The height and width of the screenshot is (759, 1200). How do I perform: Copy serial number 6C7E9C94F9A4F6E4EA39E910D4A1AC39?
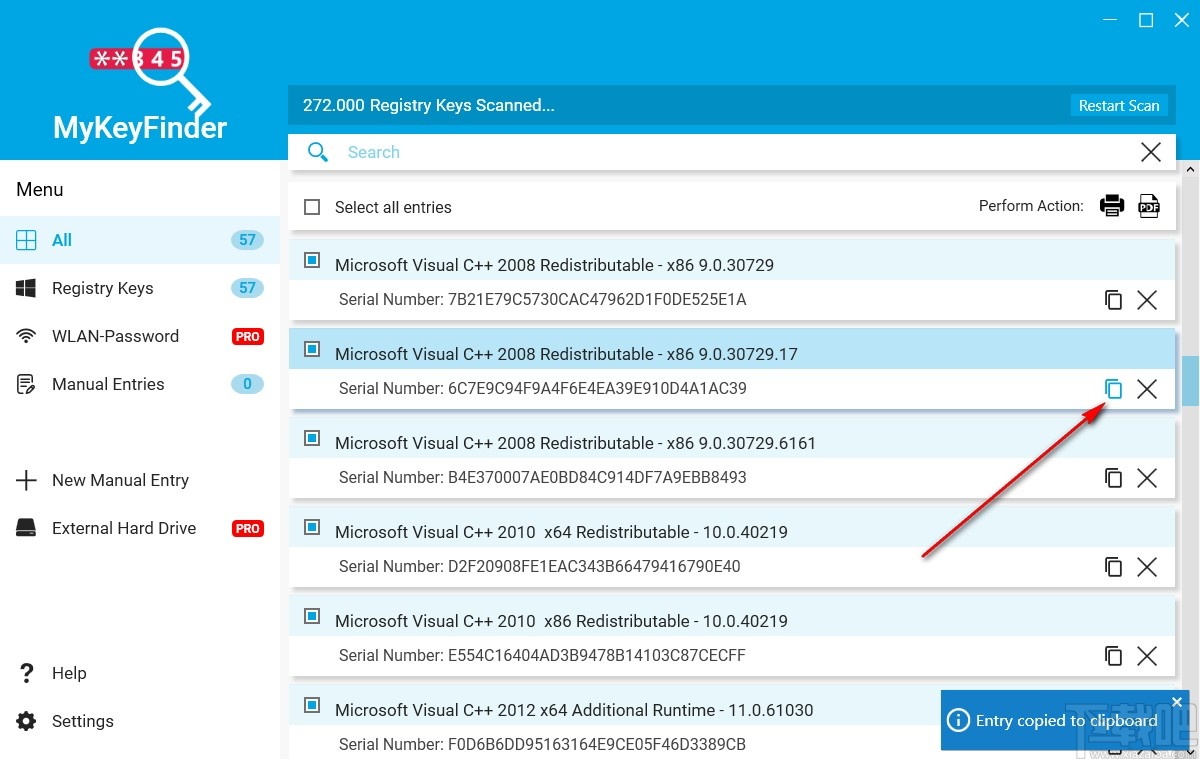coord(1114,388)
